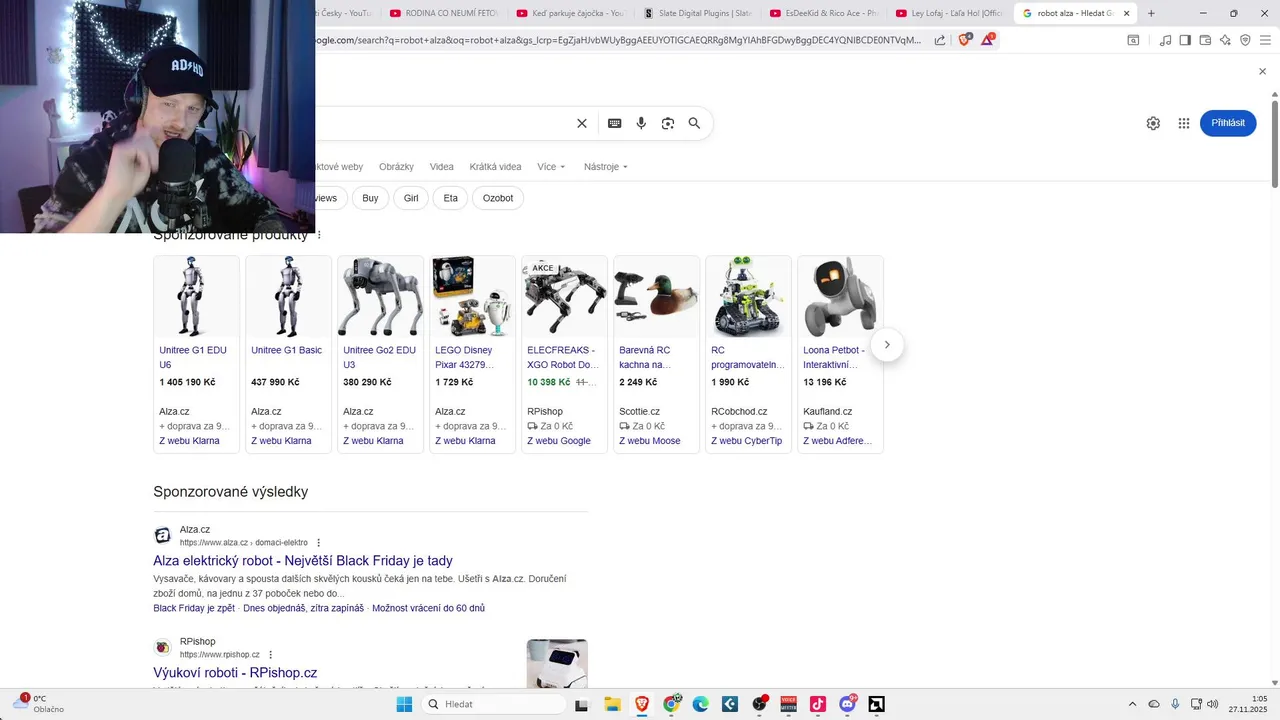
Task: Click the blue 'Přihlásit' sign-in button
Action: [x=1228, y=123]
